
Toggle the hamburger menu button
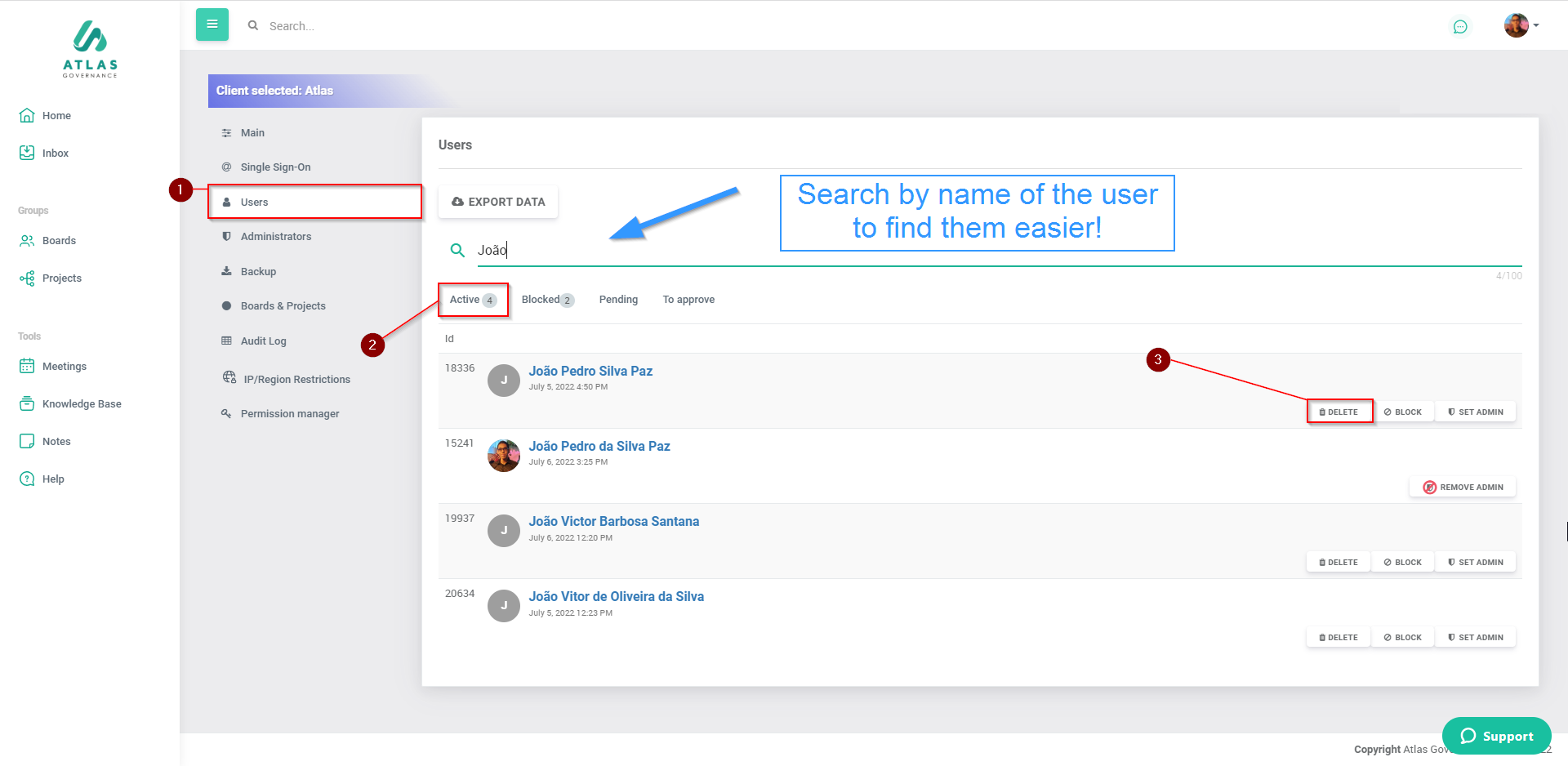pos(212,24)
